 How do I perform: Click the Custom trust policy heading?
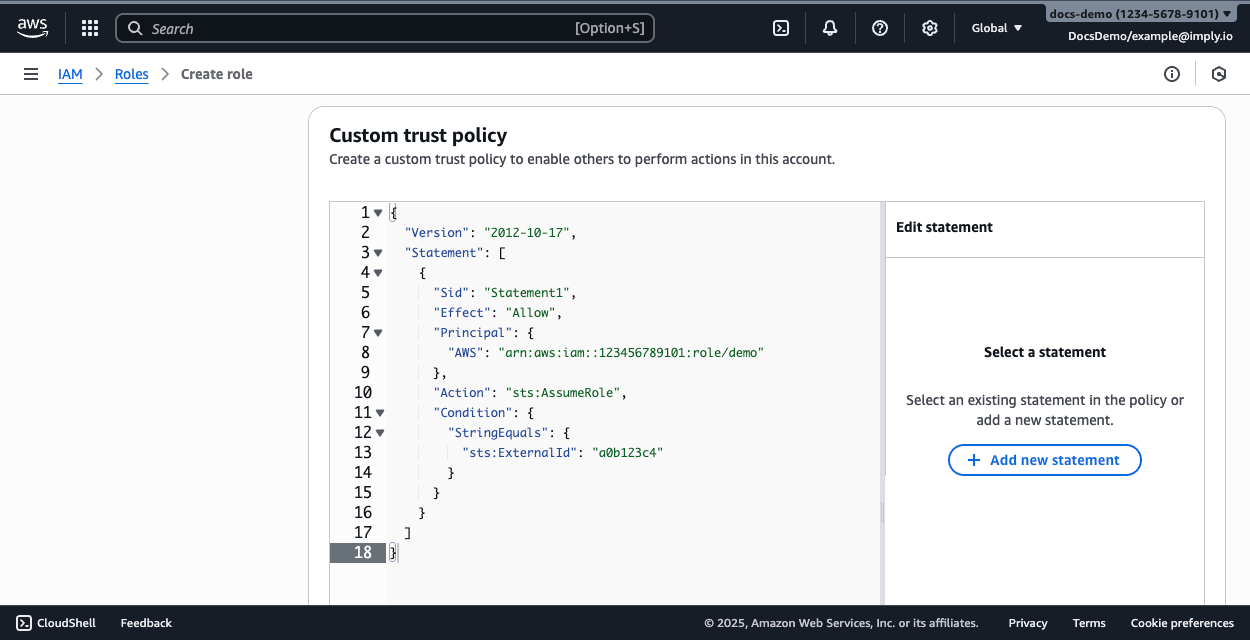coord(418,136)
